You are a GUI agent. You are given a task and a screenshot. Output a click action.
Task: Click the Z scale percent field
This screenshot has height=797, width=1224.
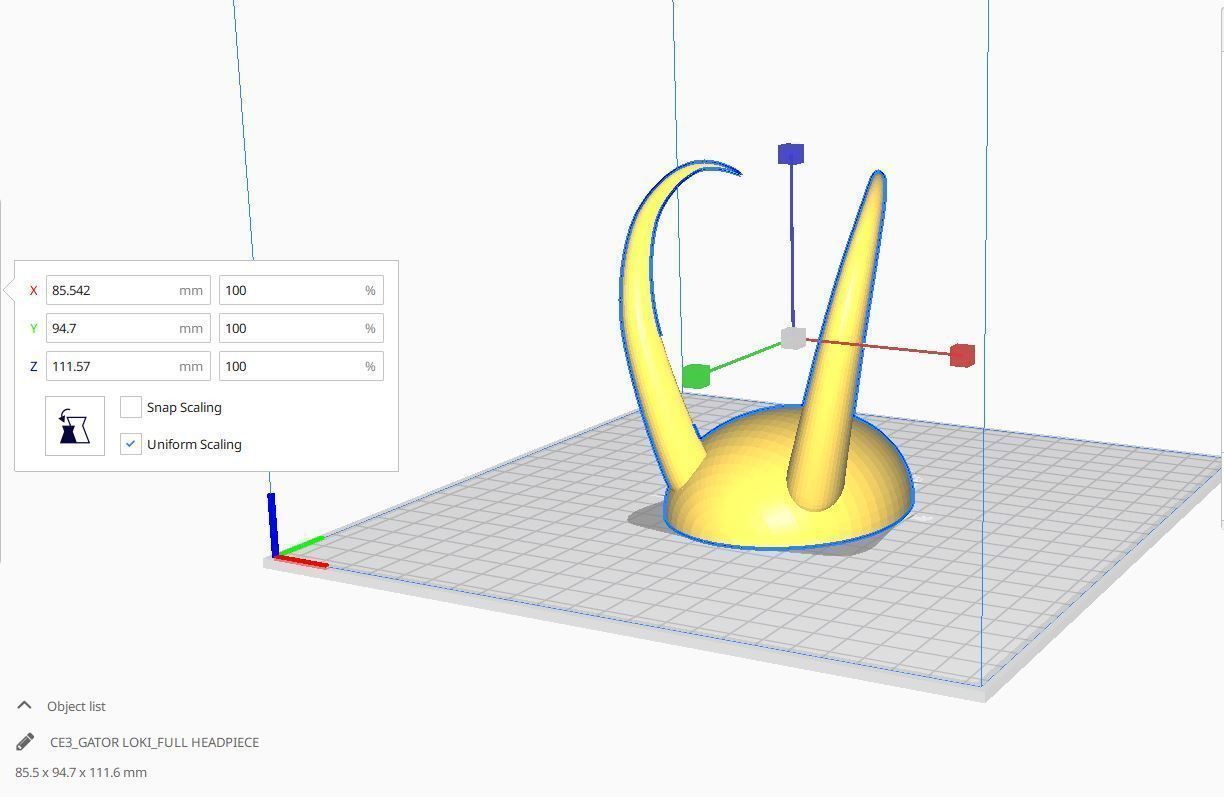(301, 366)
